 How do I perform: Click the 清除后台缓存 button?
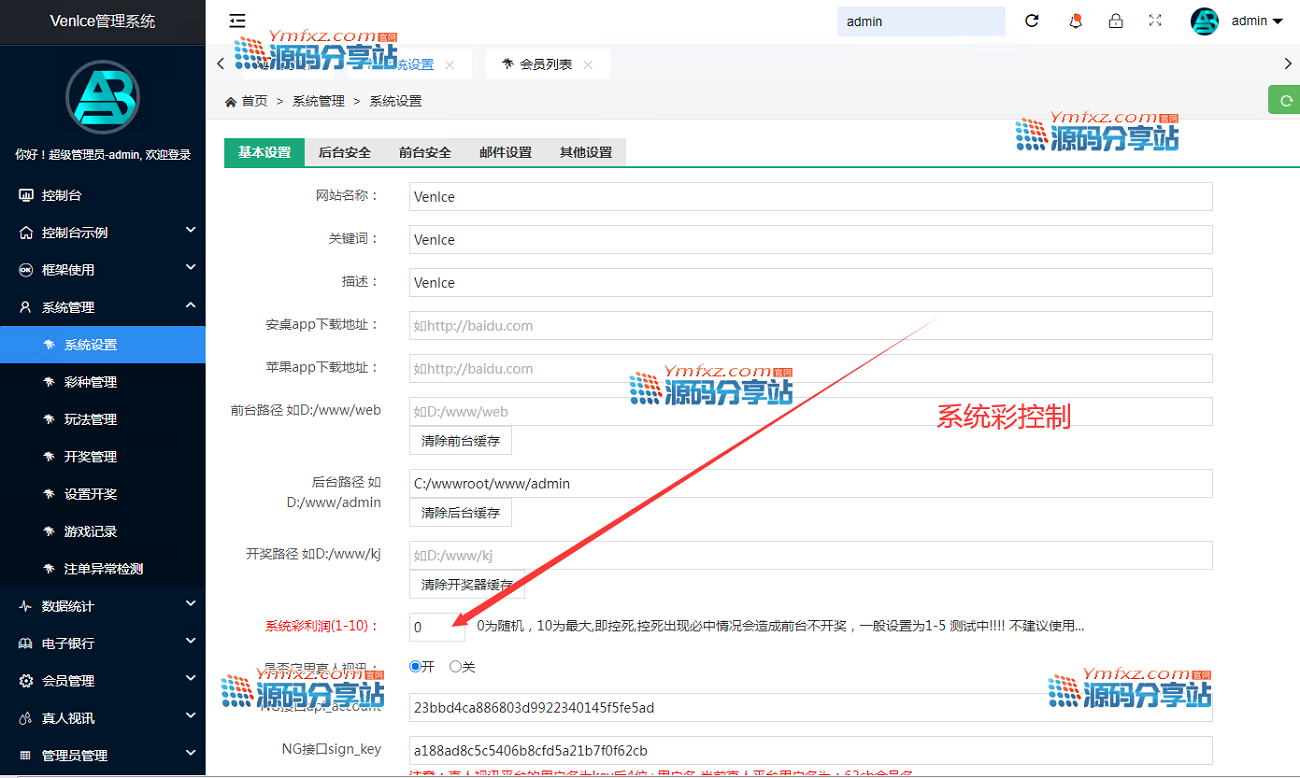click(x=460, y=513)
